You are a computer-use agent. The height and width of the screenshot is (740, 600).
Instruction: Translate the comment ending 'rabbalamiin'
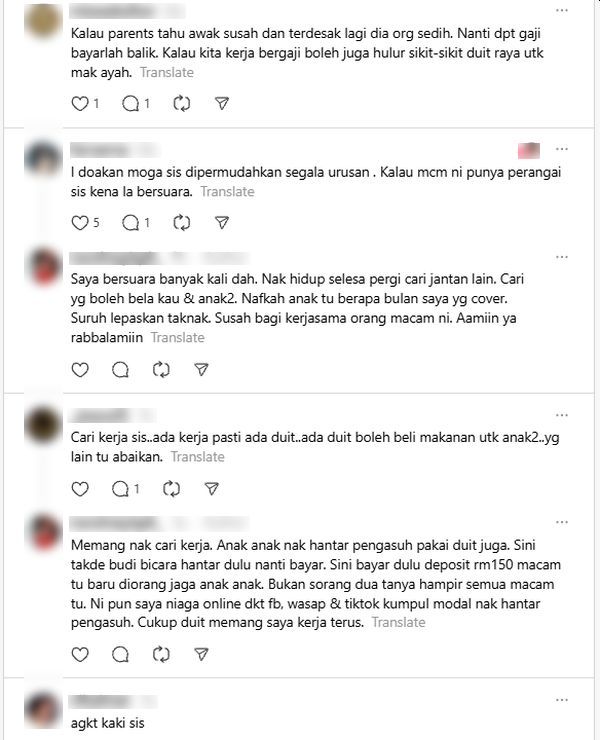(x=177, y=337)
